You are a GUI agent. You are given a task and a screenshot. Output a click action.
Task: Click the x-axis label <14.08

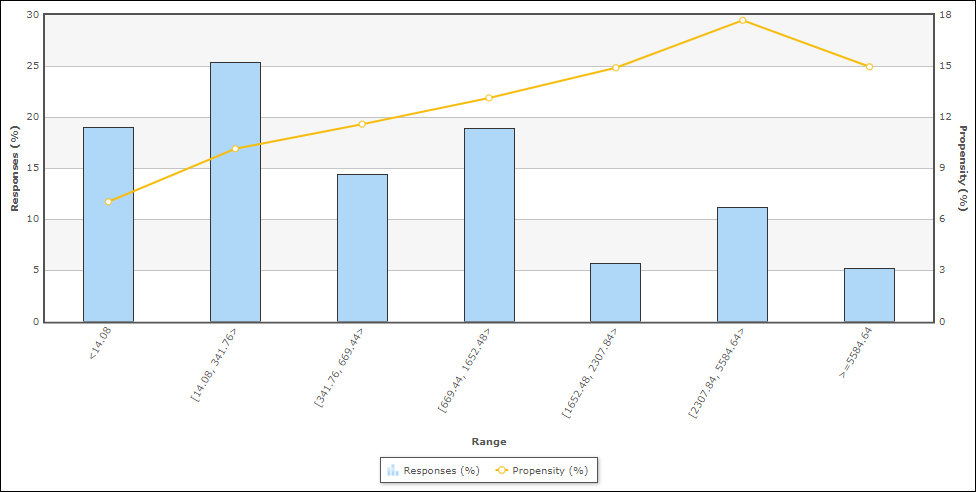(x=100, y=343)
